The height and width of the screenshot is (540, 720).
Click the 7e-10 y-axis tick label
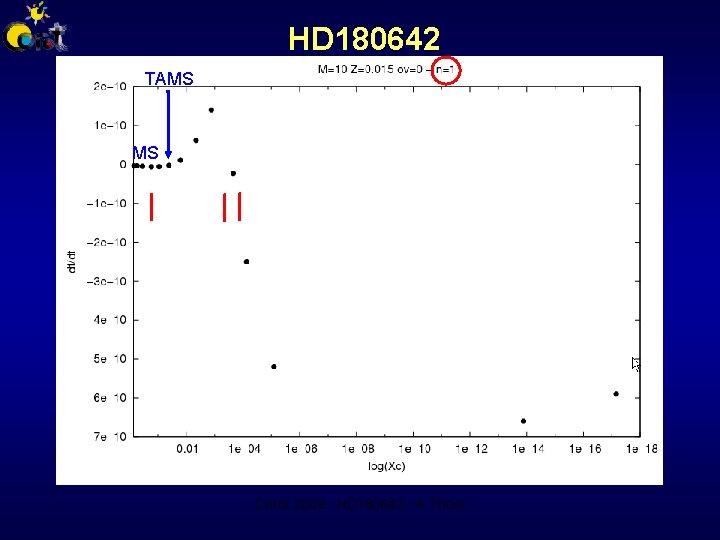click(110, 437)
